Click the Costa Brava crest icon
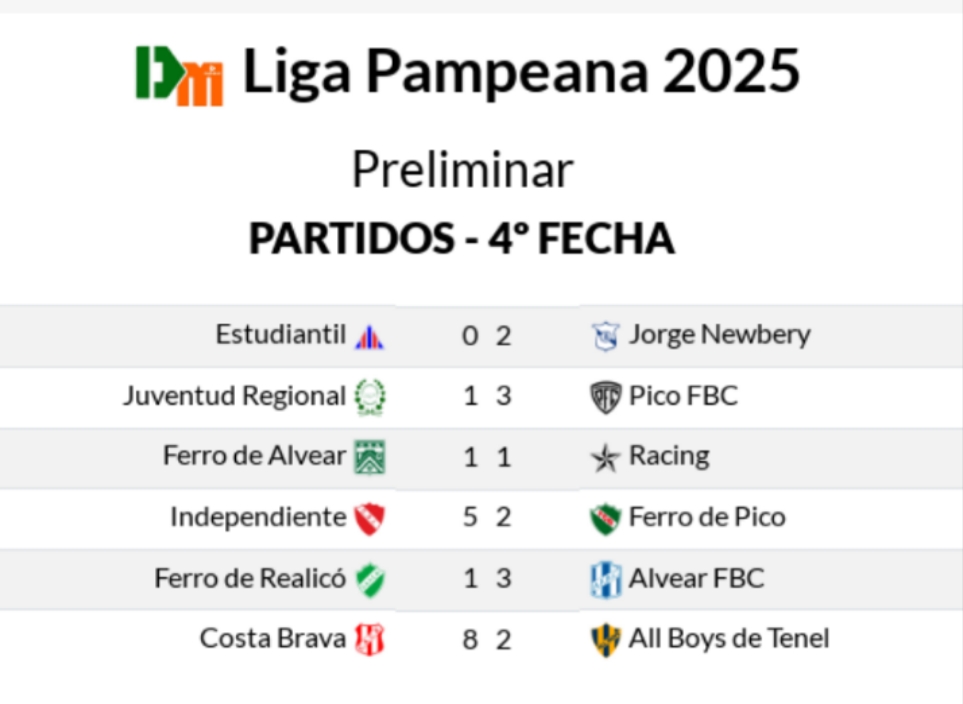Viewport: 963px width, 704px height. (x=370, y=639)
